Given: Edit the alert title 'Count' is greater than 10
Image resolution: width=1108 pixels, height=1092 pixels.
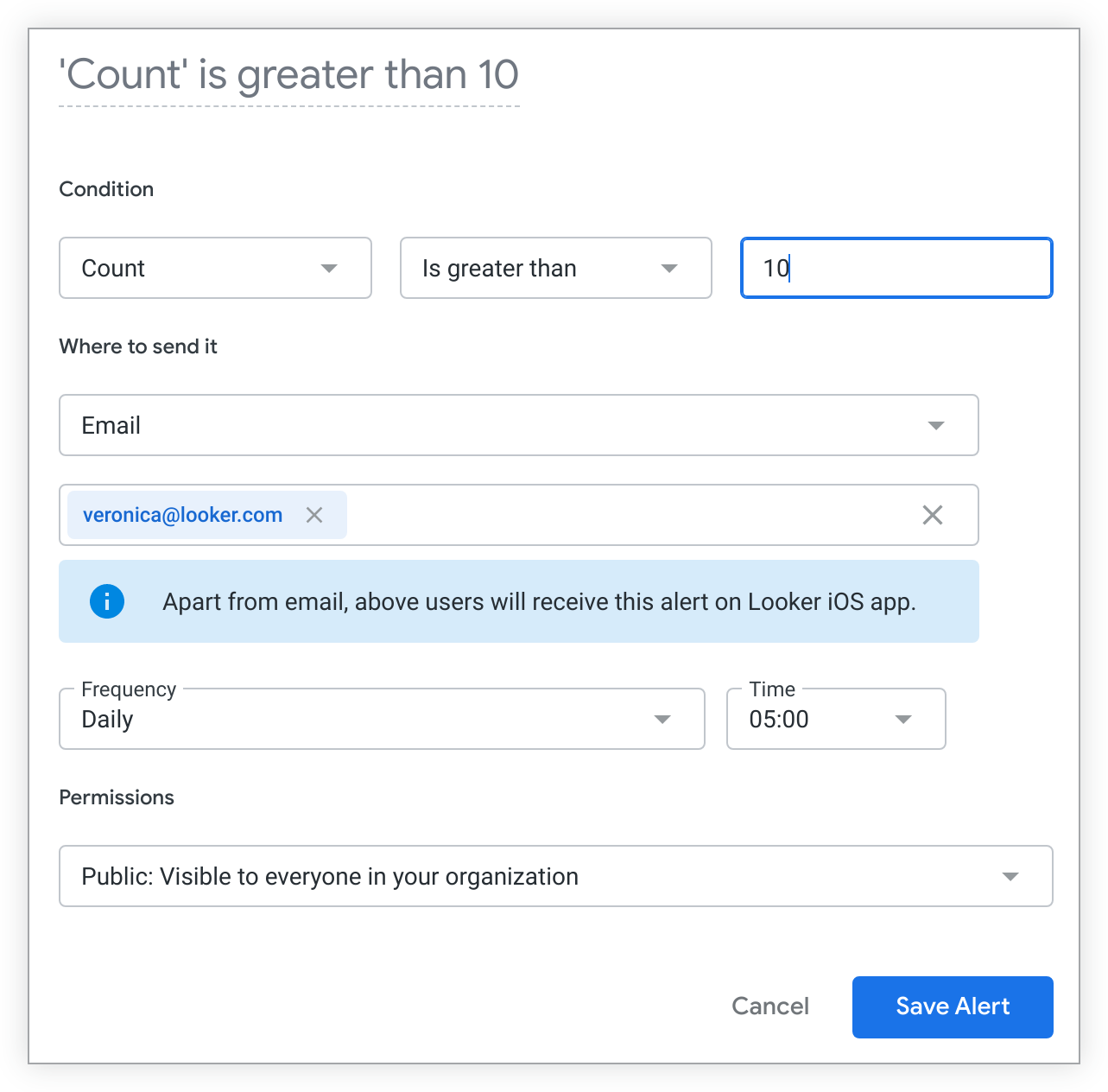Looking at the screenshot, I should click(288, 75).
